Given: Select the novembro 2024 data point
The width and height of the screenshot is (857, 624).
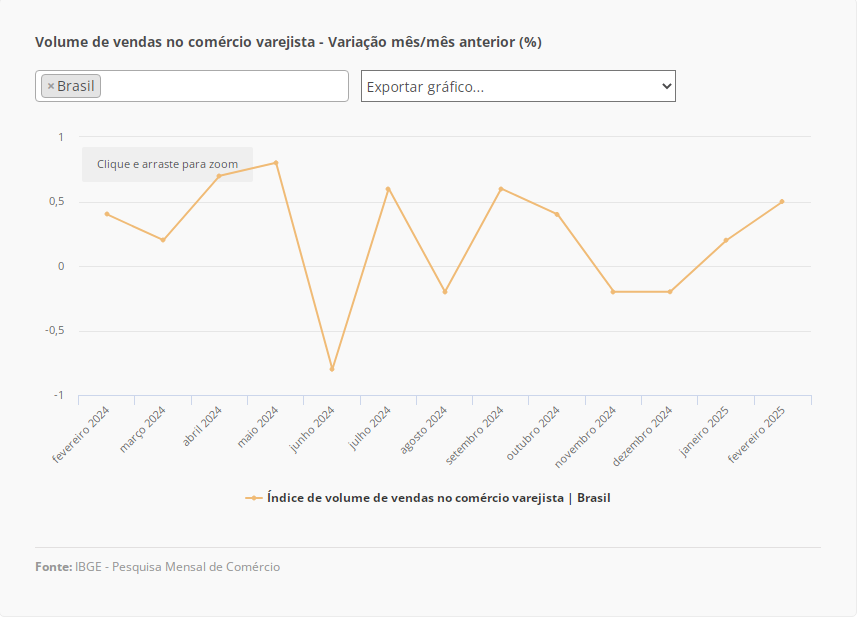Looking at the screenshot, I should (x=613, y=292).
